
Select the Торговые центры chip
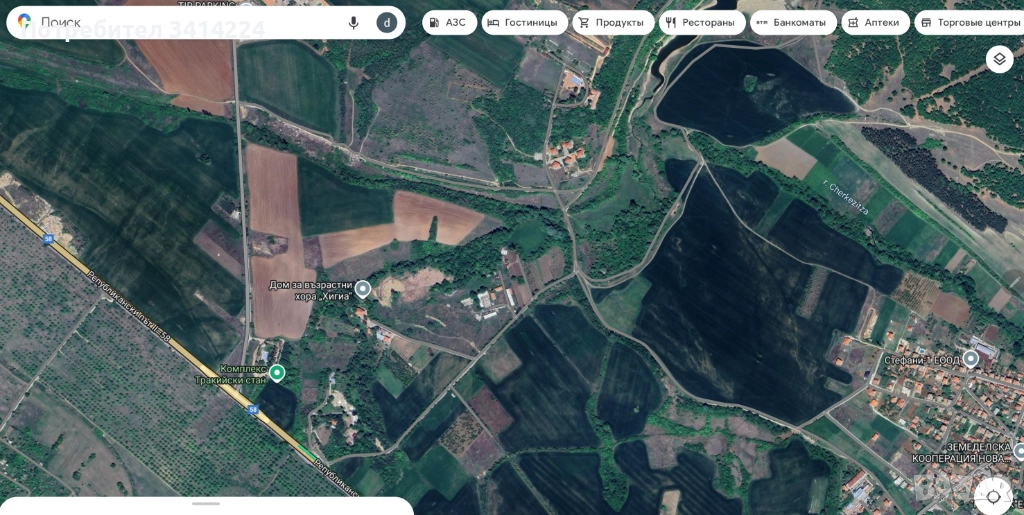970,22
